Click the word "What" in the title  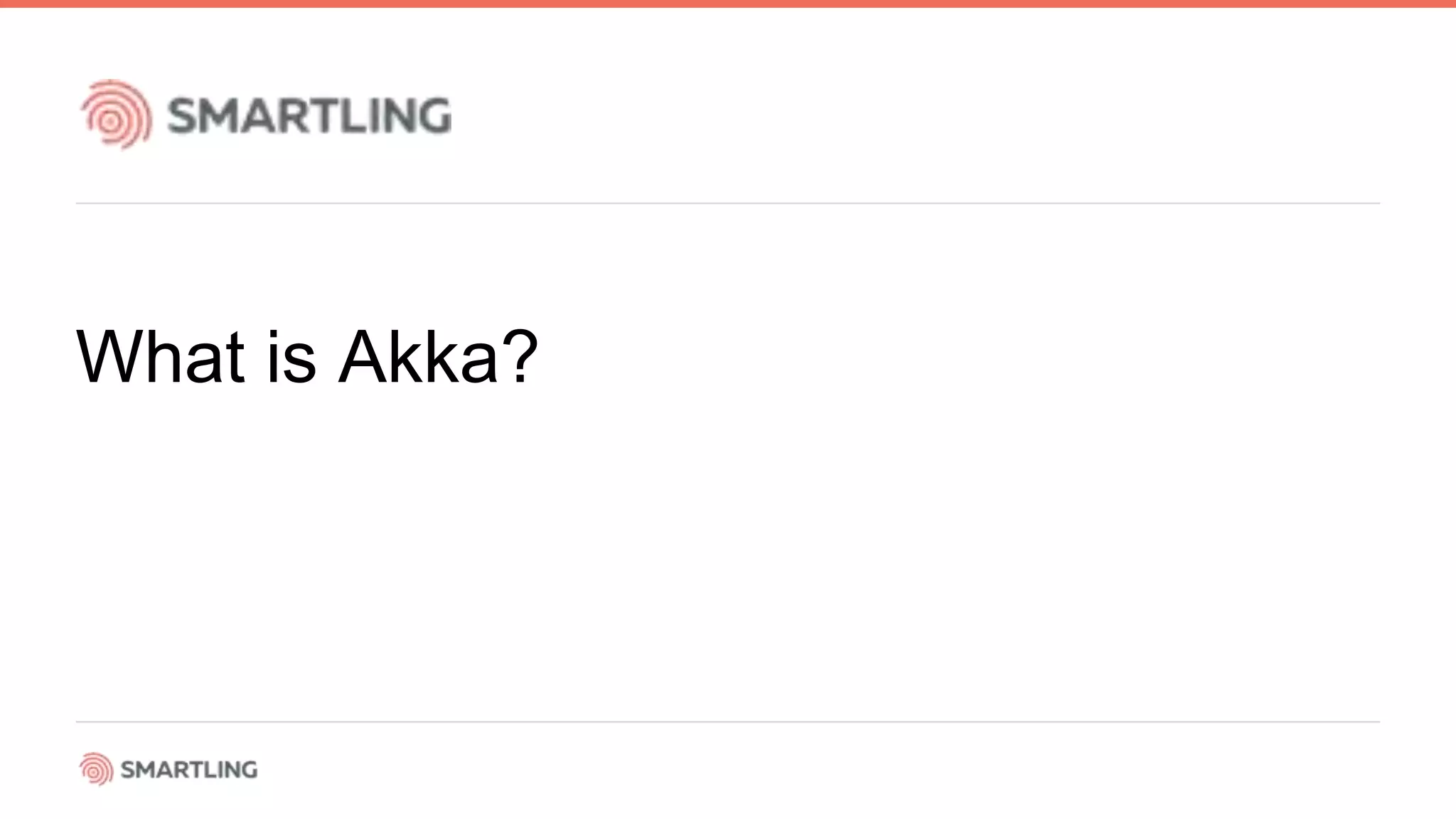pyautogui.click(x=161, y=357)
